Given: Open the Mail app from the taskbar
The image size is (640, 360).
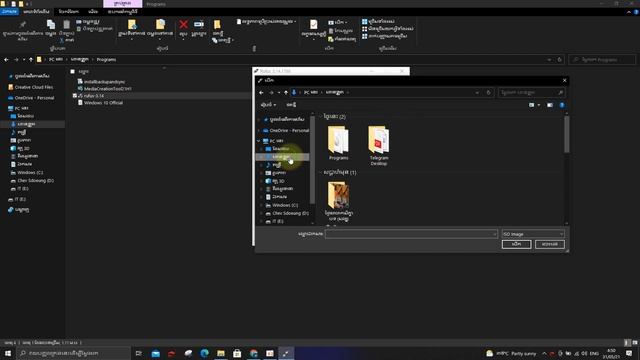Looking at the screenshot, I should (x=156, y=353).
